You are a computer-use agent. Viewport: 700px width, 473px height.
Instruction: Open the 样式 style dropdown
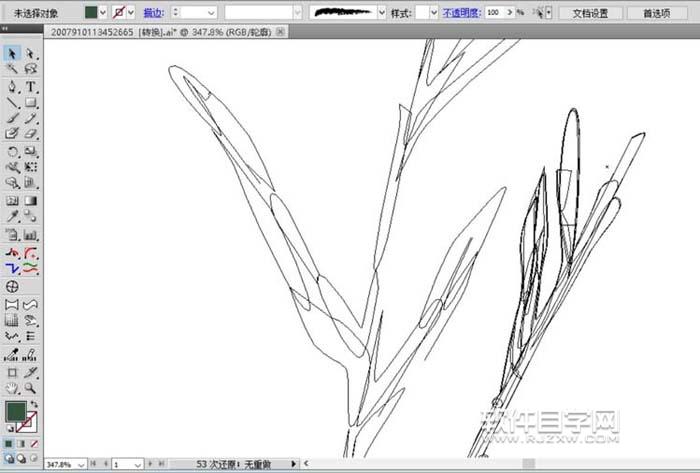(x=433, y=13)
